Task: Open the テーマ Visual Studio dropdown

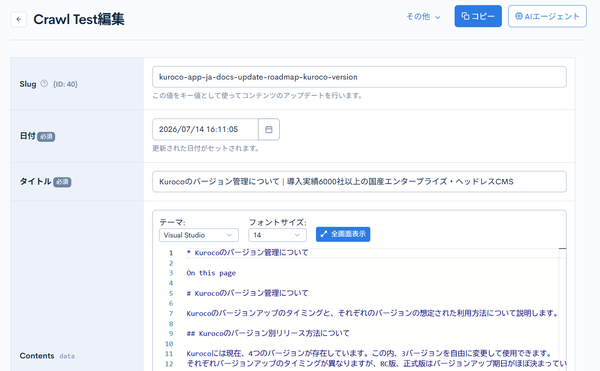Action: [199, 235]
